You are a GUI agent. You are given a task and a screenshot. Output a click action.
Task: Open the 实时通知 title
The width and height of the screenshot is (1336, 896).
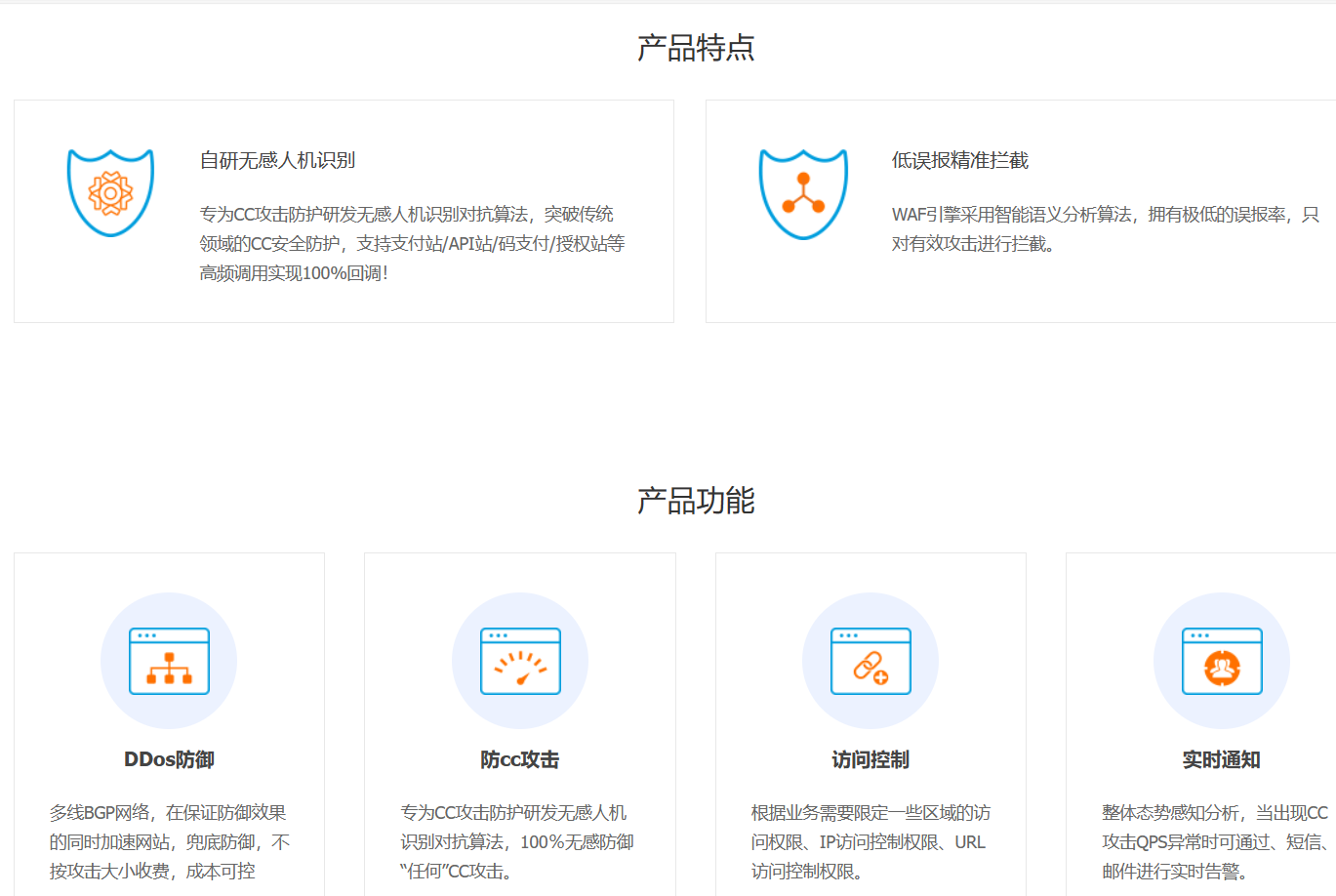point(1222,759)
